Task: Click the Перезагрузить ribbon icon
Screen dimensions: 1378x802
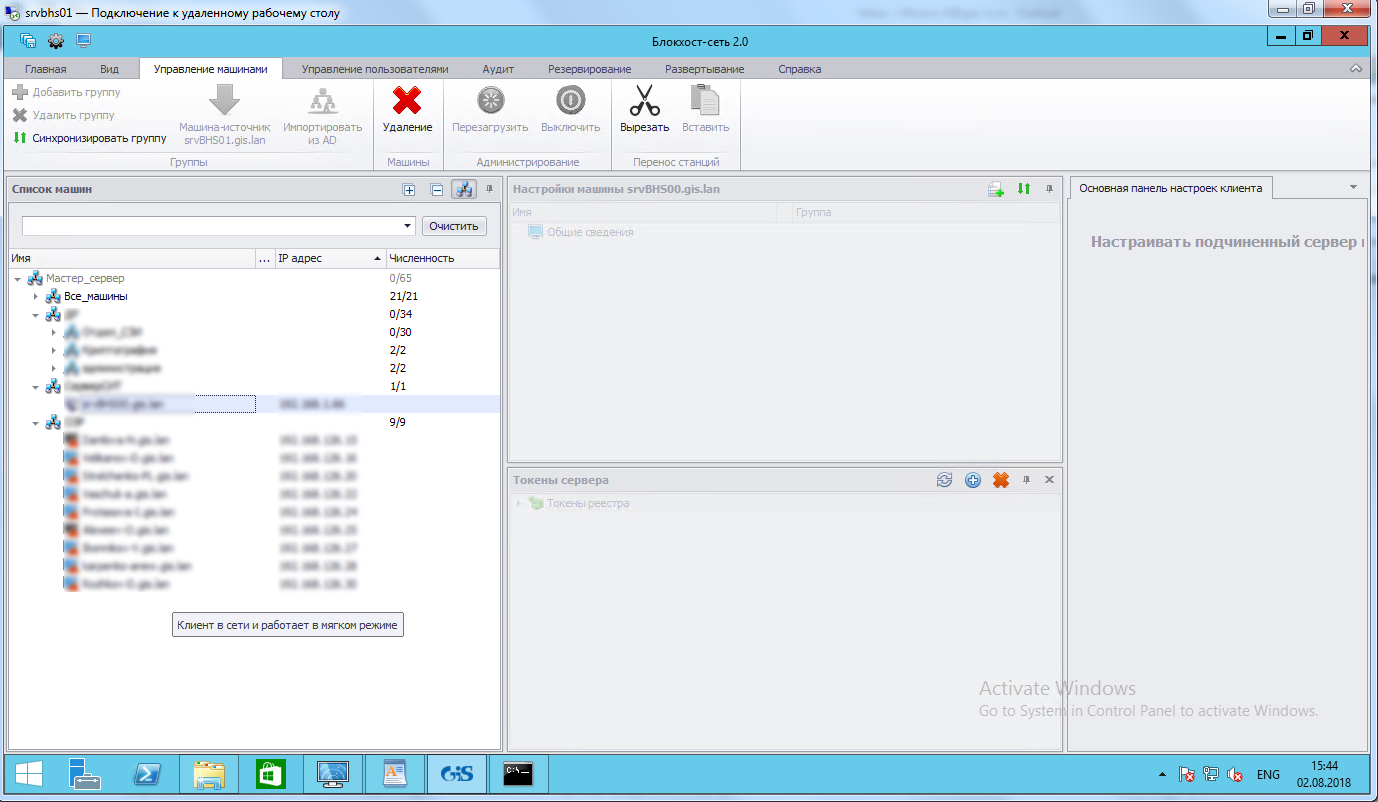Action: click(490, 101)
